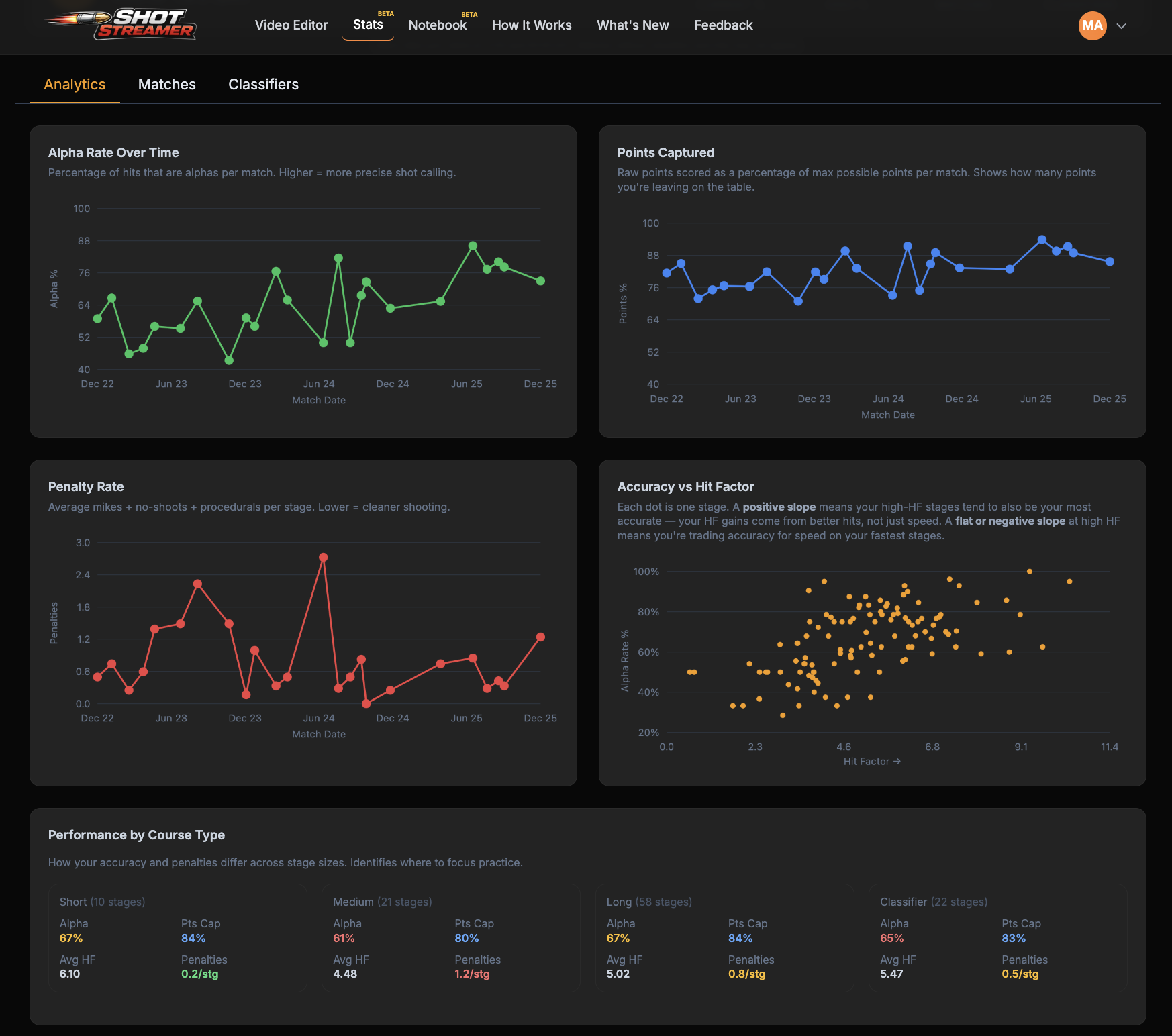Click the Penalties y-axis label
Viewport: 1172px width, 1036px height.
(54, 623)
